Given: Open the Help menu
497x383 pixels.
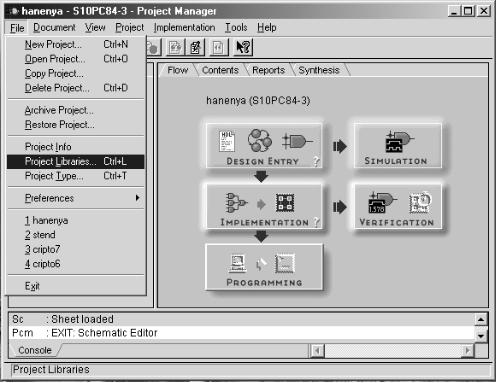Looking at the screenshot, I should tap(267, 28).
